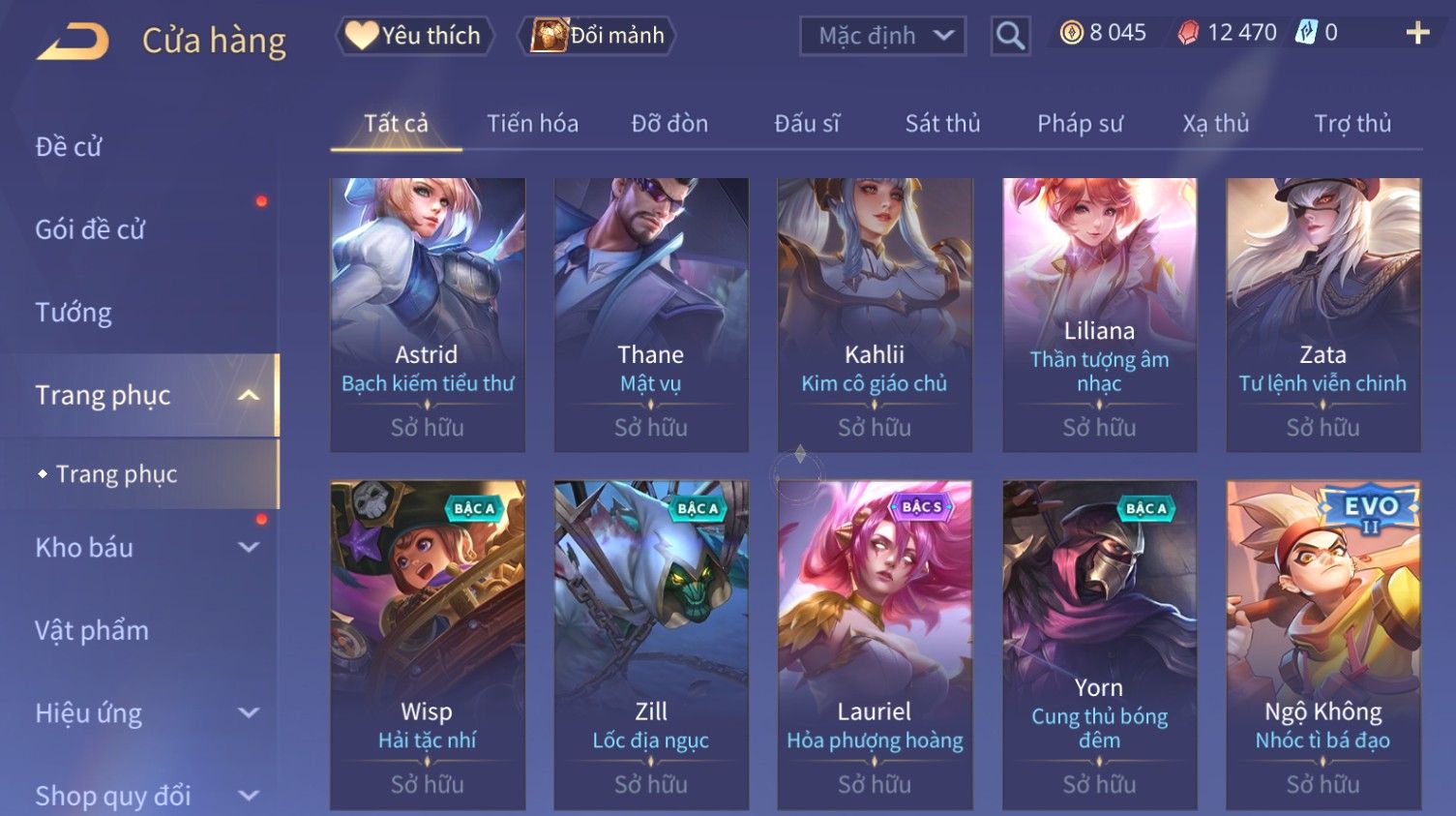
Task: Expand the Kho báu sidebar section
Action: click(x=249, y=547)
